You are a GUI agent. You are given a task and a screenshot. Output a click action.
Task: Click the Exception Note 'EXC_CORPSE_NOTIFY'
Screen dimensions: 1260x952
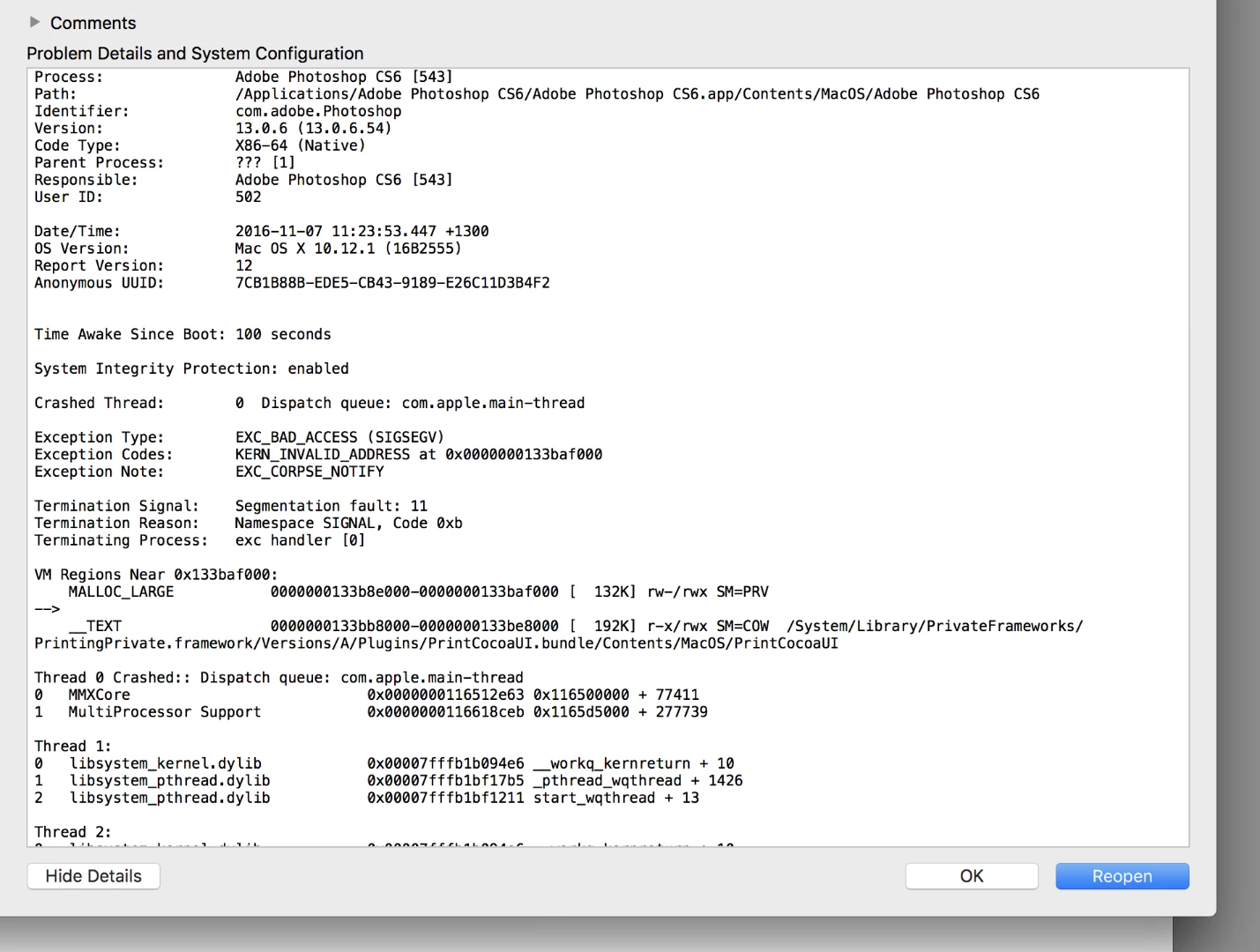309,472
